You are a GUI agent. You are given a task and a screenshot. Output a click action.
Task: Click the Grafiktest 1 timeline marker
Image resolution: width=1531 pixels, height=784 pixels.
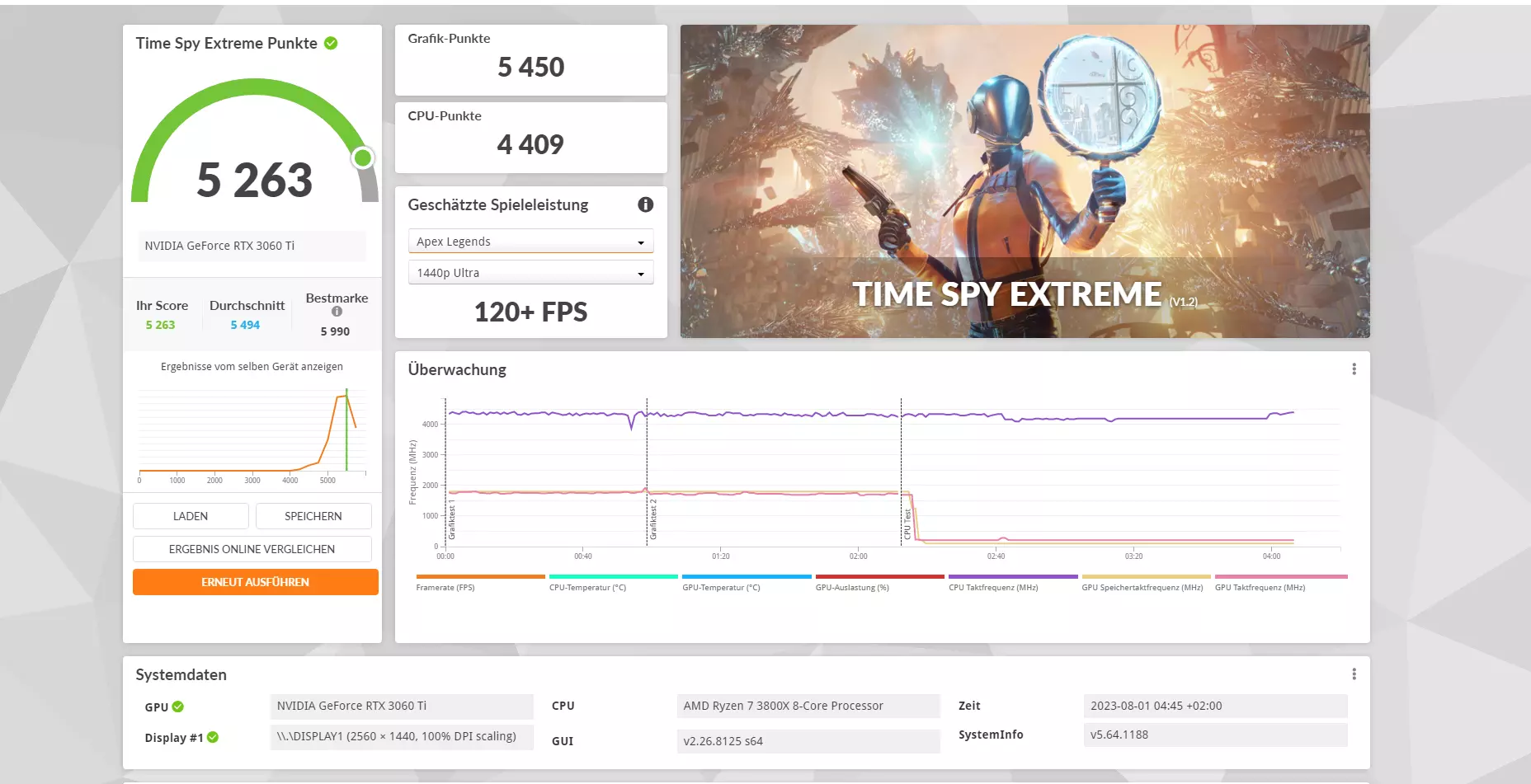click(451, 519)
